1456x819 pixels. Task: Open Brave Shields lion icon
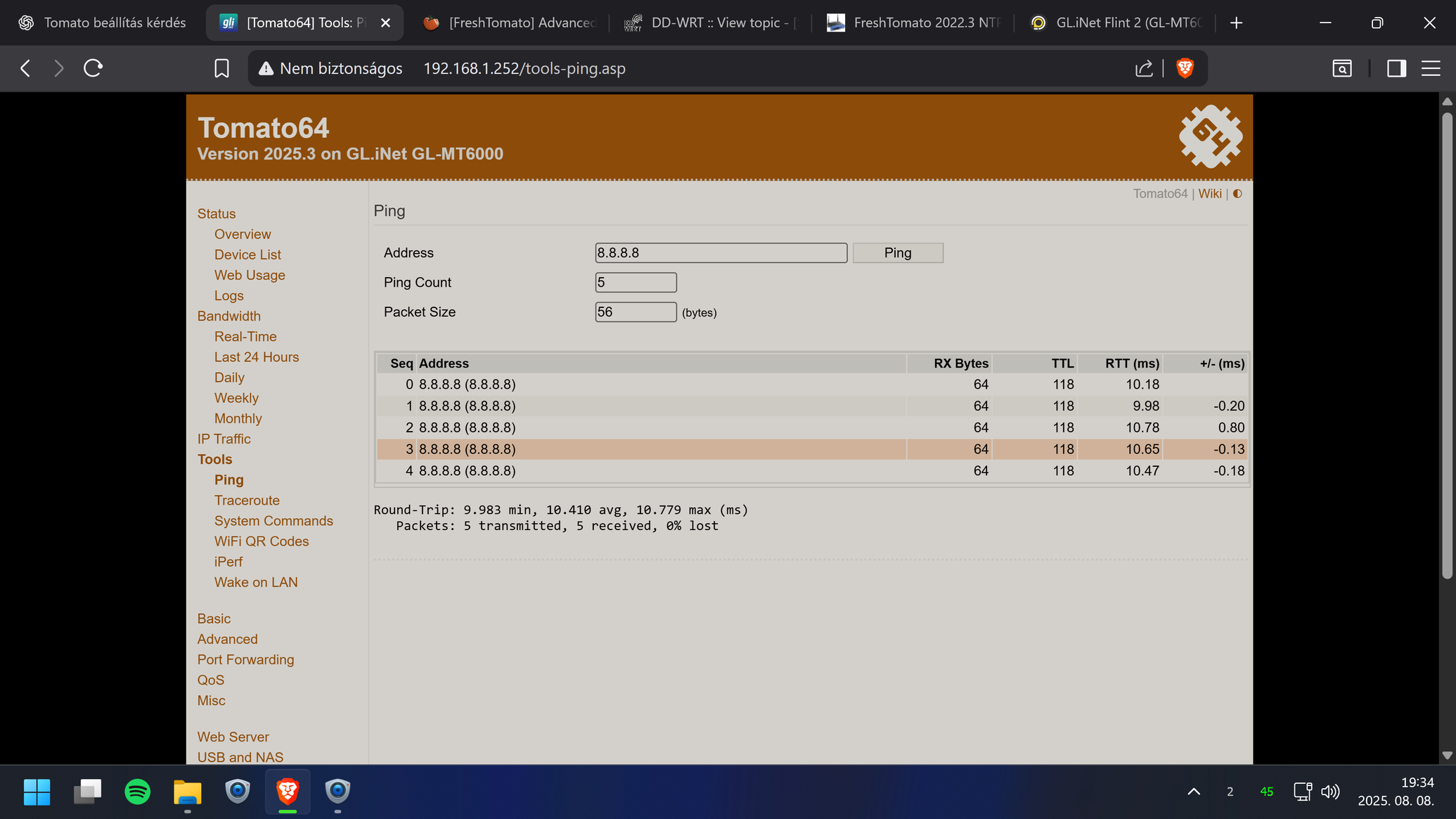click(x=1185, y=68)
